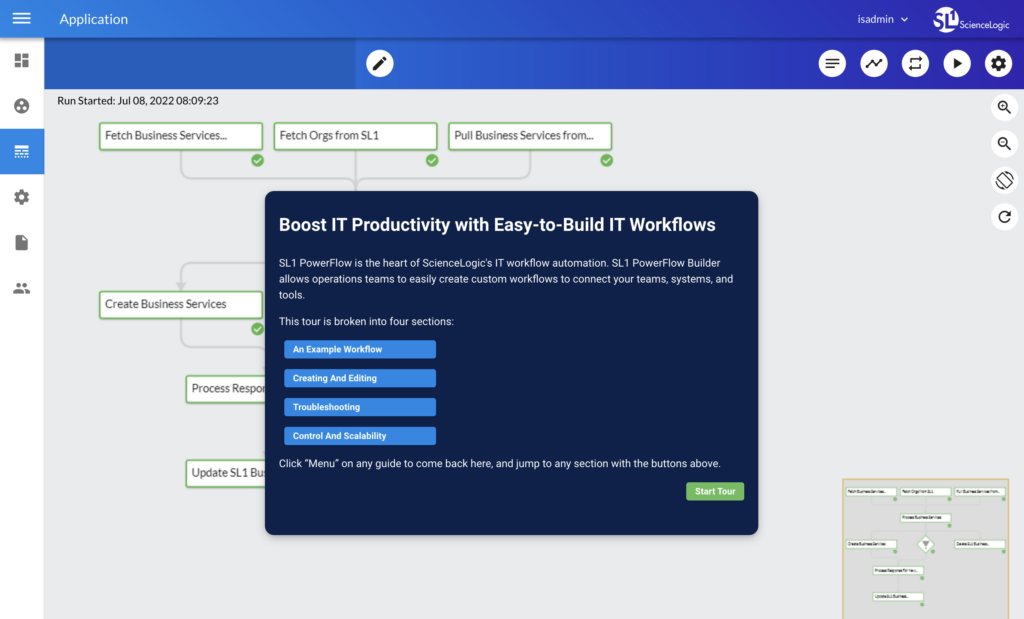Jump to Control And Scalability section
This screenshot has width=1024, height=619.
[x=360, y=436]
